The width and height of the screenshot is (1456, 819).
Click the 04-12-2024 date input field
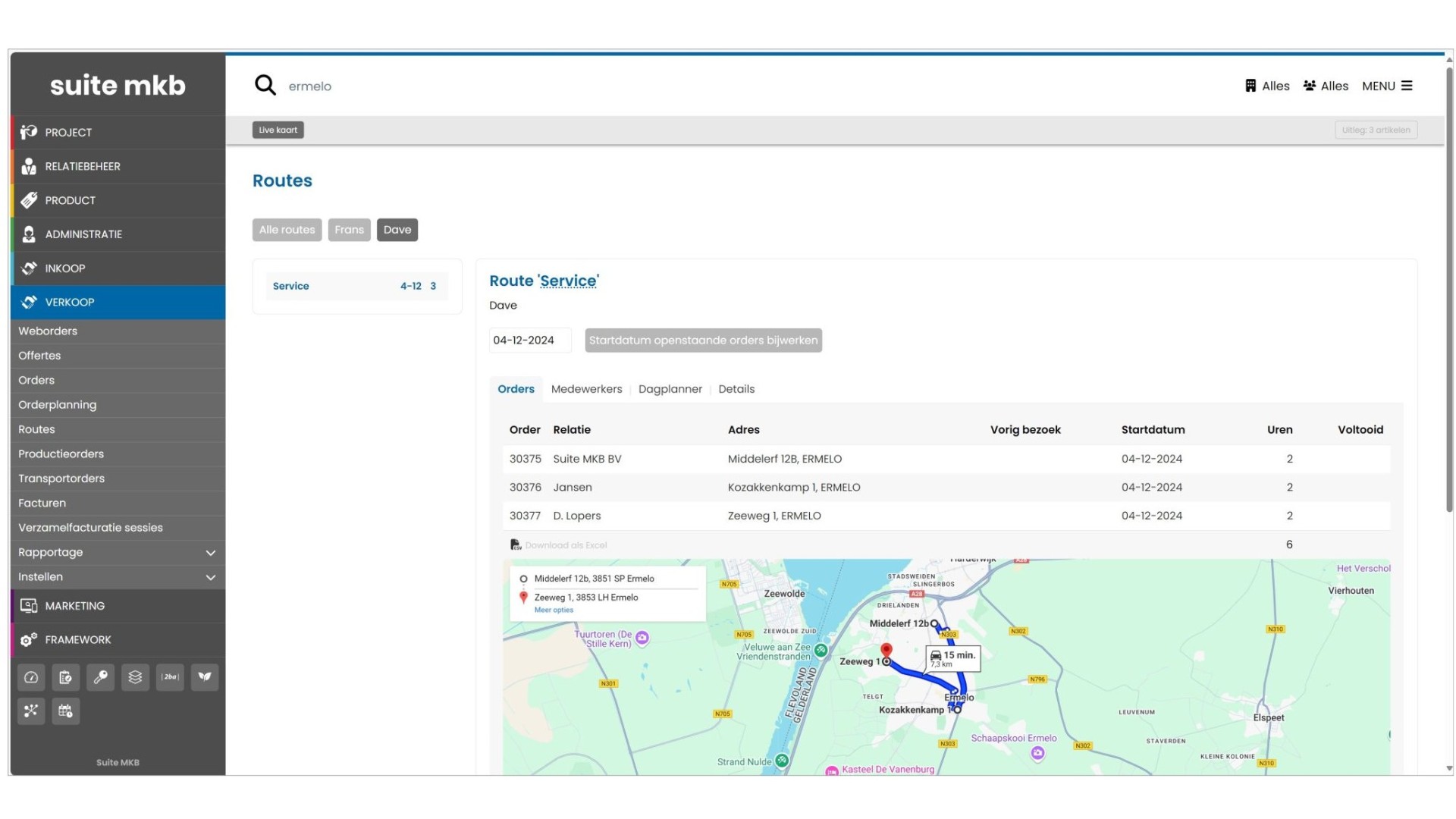pos(529,340)
